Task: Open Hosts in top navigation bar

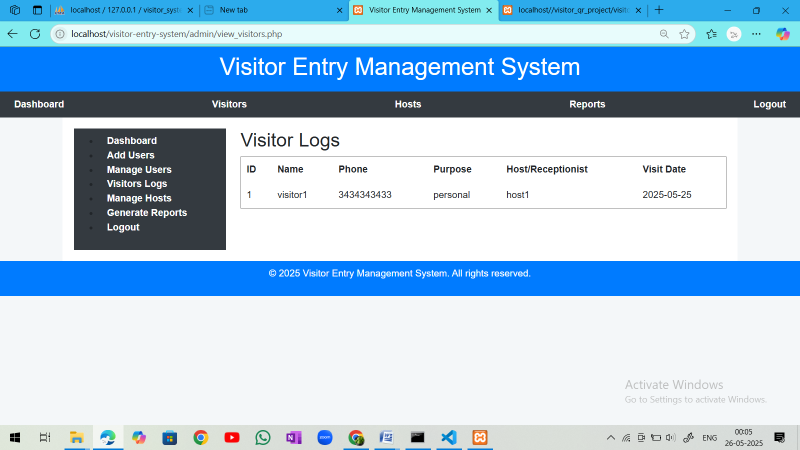Action: coord(408,104)
